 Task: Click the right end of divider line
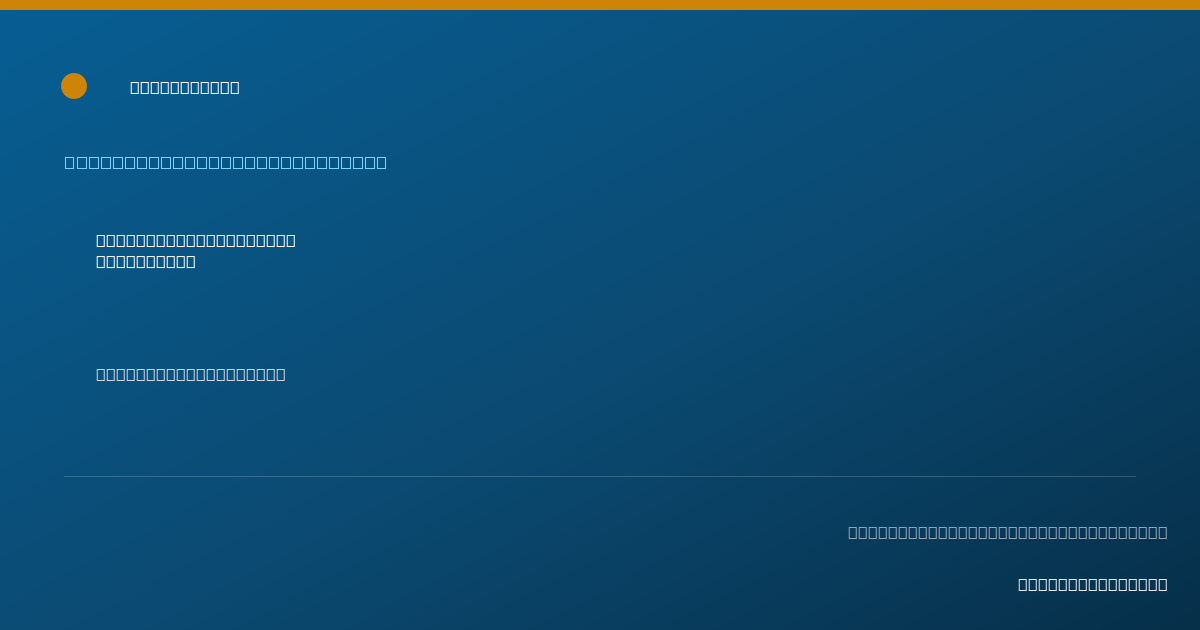(x=1134, y=476)
